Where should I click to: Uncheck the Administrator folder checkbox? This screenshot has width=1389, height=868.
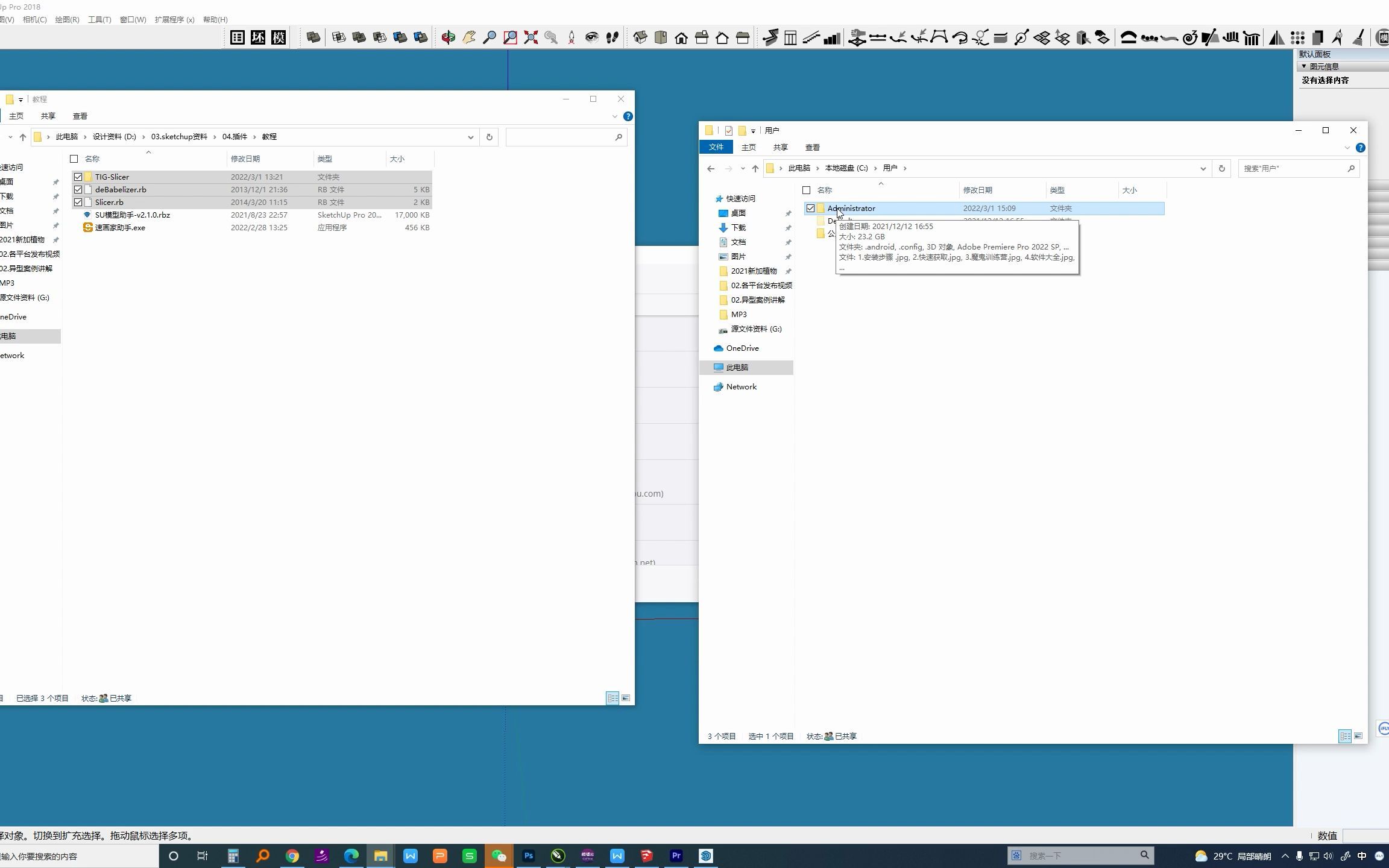click(x=810, y=208)
